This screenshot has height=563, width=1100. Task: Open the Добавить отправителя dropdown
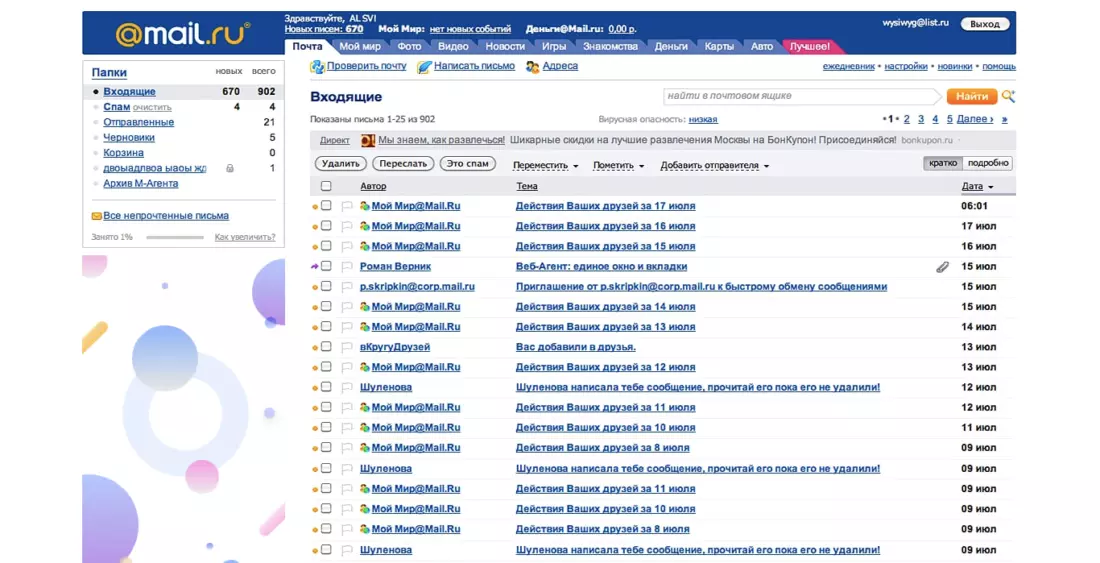714,165
